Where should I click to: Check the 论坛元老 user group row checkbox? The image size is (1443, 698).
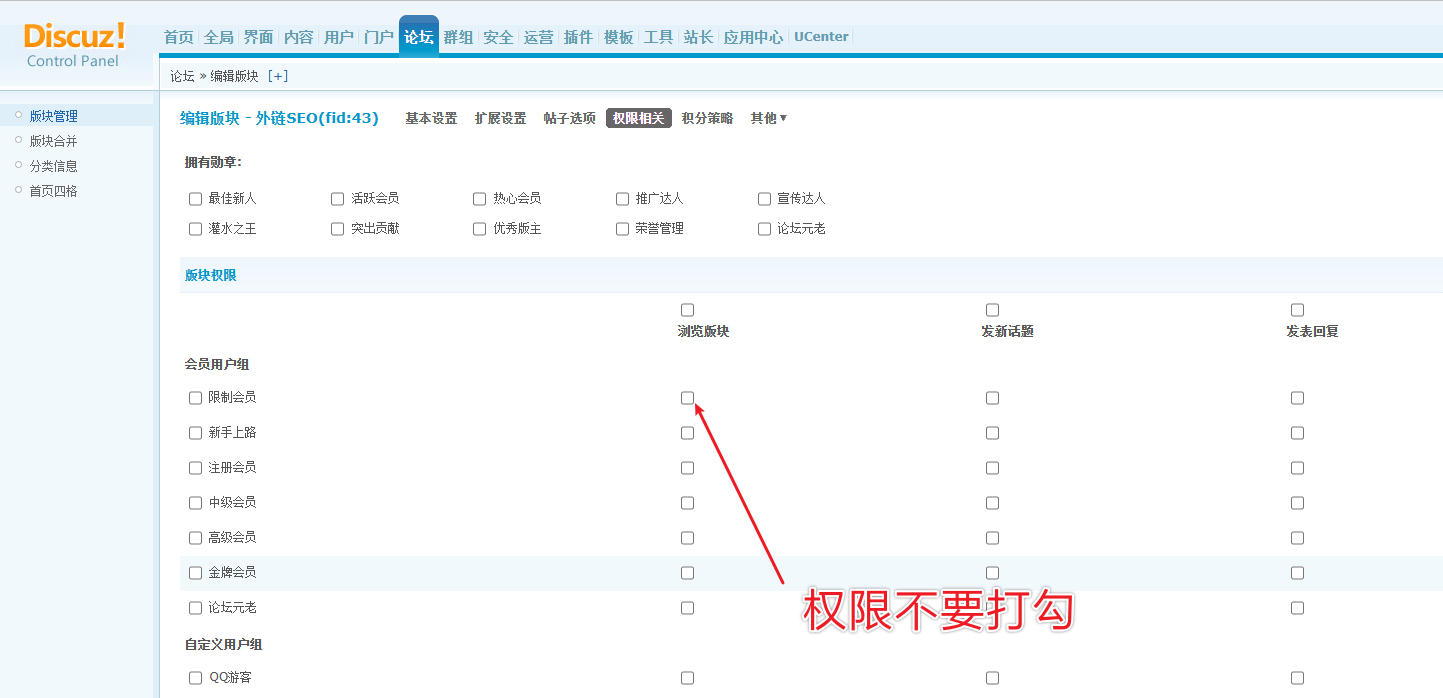coord(196,608)
